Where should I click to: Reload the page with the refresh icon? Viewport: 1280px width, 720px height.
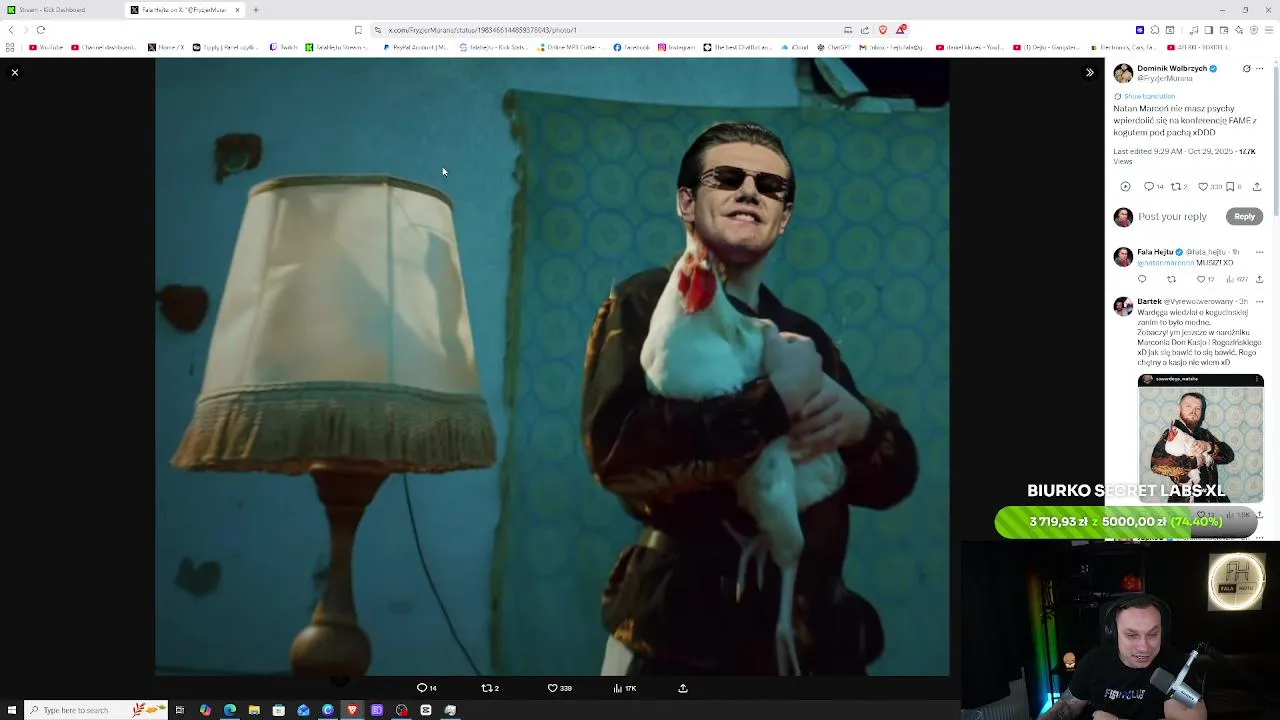coord(41,30)
